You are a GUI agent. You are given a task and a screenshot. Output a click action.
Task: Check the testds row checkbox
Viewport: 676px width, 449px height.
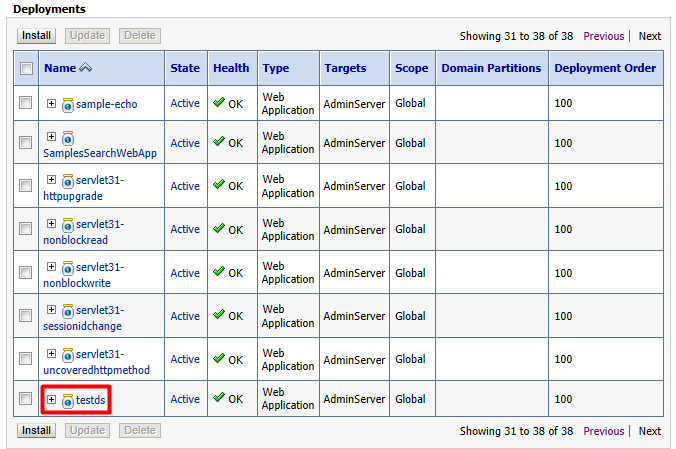25,398
